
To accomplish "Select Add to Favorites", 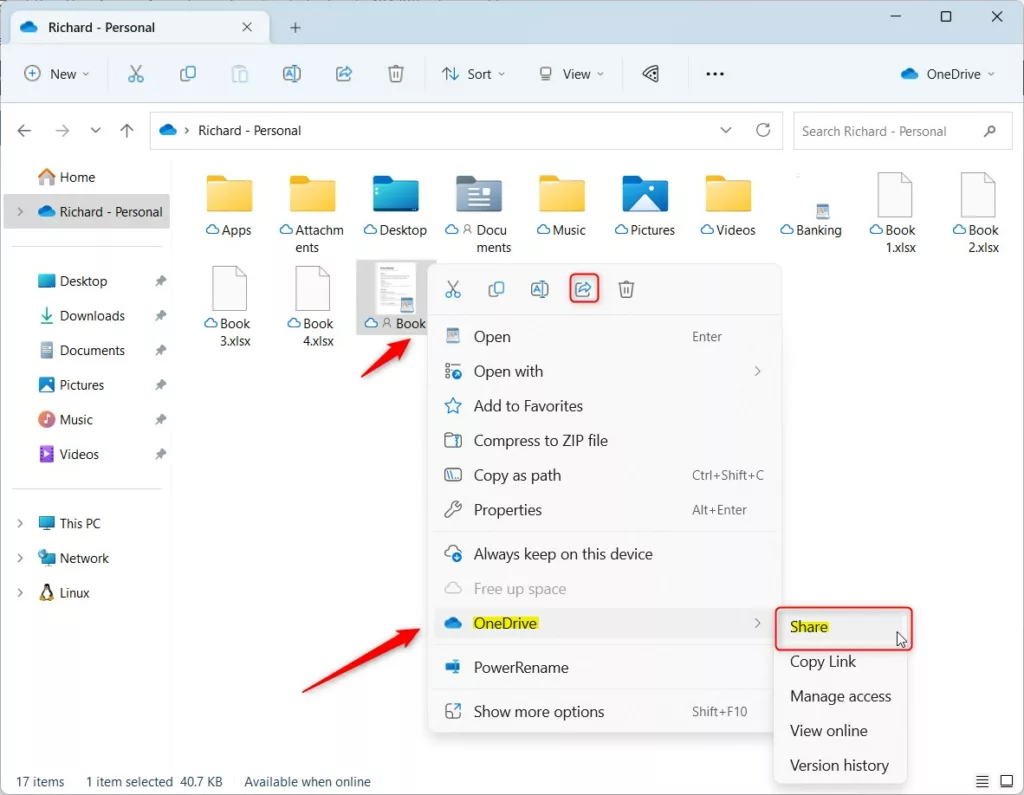I will tap(604, 406).
